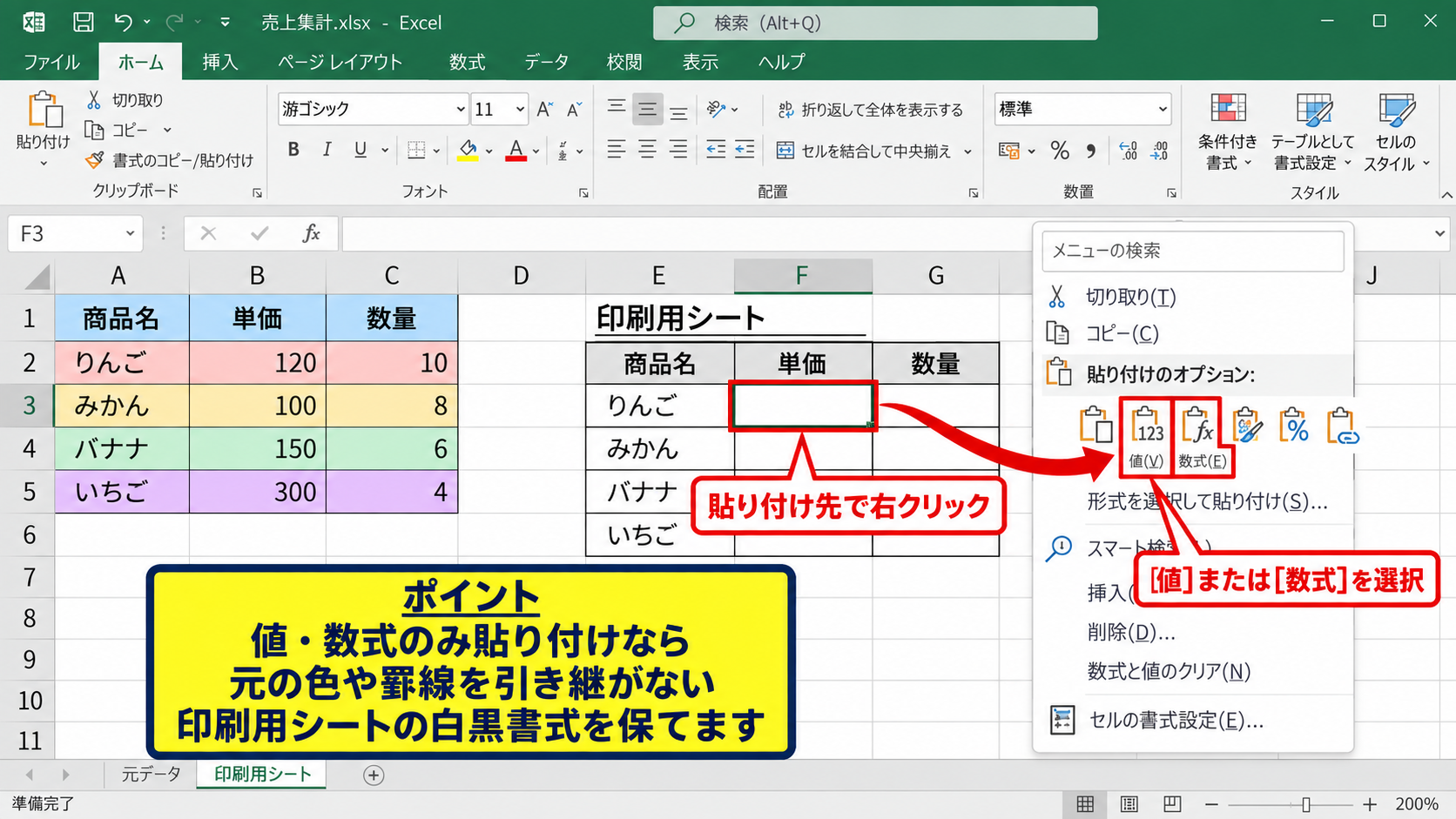Screen dimensions: 1456x819
Task: Choose paste Formulas (fx) icon in context menu
Action: pos(1198,426)
